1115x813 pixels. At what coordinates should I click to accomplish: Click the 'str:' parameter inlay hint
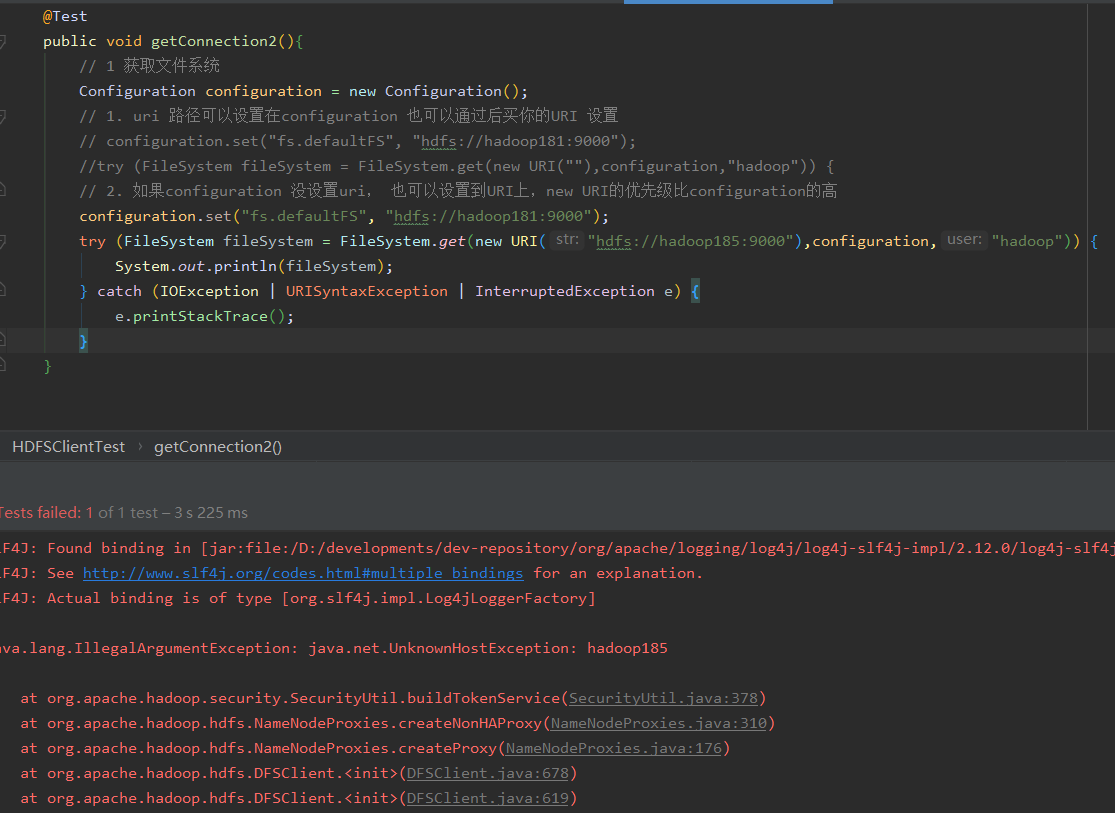coord(567,240)
